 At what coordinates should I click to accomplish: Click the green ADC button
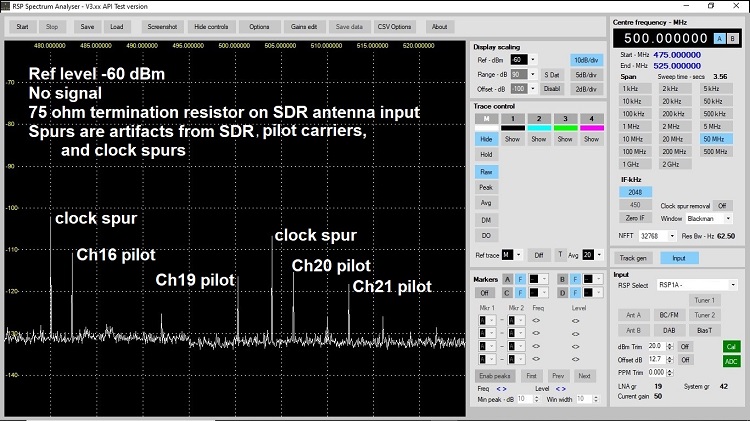click(731, 359)
